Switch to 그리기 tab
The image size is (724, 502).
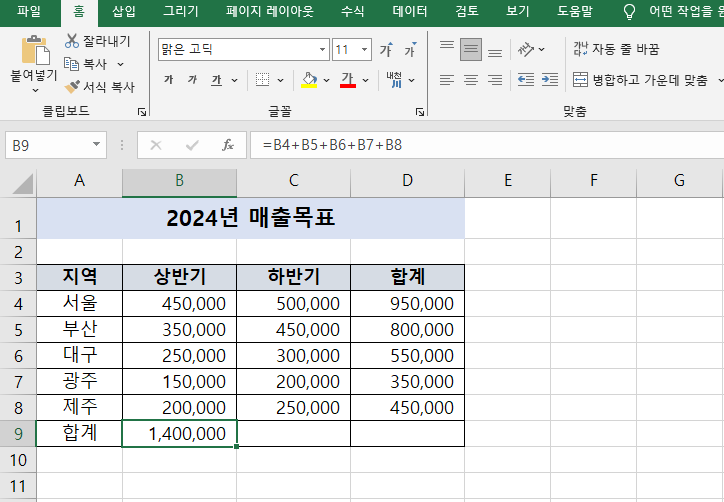(181, 12)
